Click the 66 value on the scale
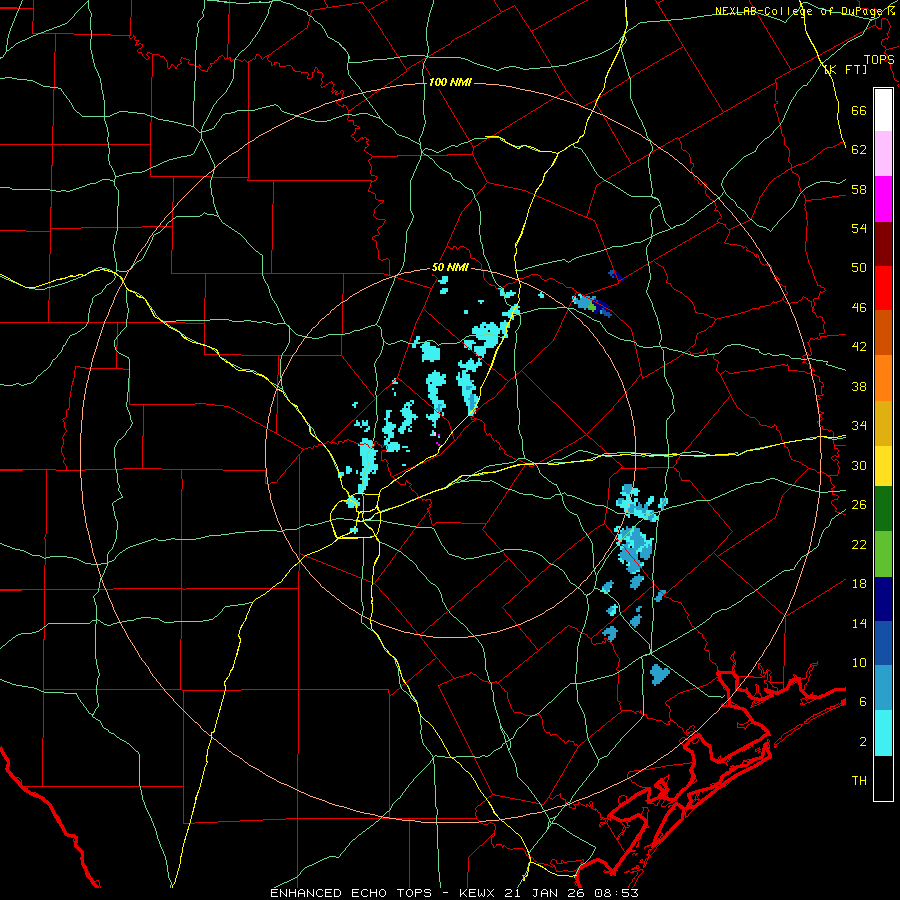The height and width of the screenshot is (900, 900). (859, 110)
